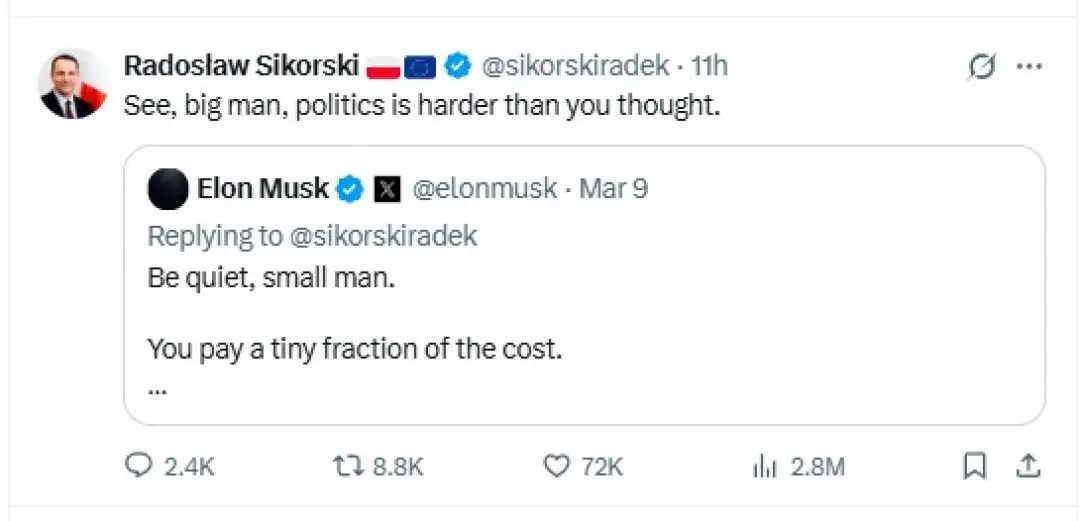
Task: Bookmark this tweet
Action: coord(975,465)
